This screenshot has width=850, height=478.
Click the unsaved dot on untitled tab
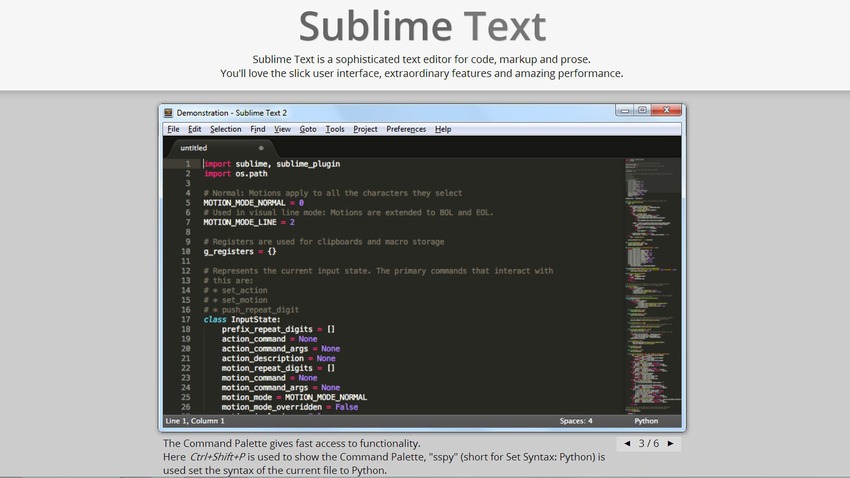[x=261, y=148]
